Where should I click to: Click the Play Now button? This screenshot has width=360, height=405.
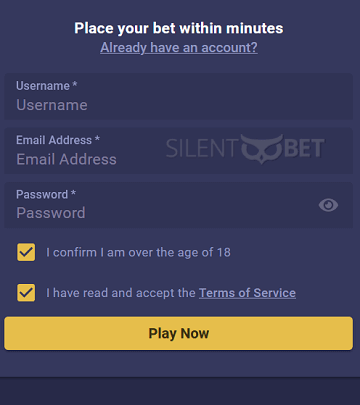pyautogui.click(x=179, y=333)
